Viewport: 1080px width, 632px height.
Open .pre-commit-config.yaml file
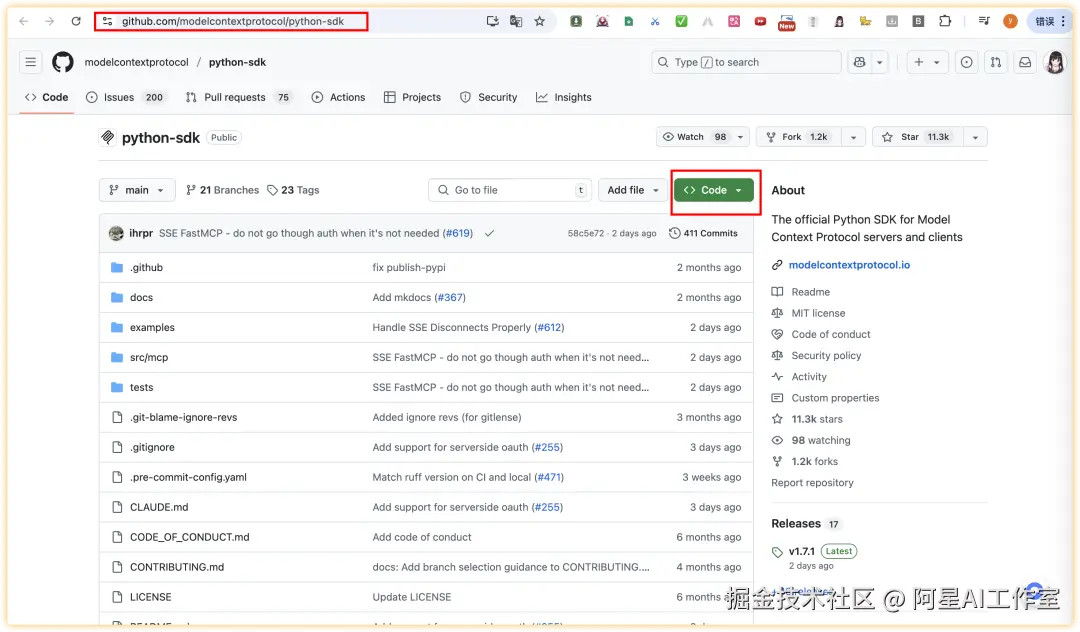(188, 477)
